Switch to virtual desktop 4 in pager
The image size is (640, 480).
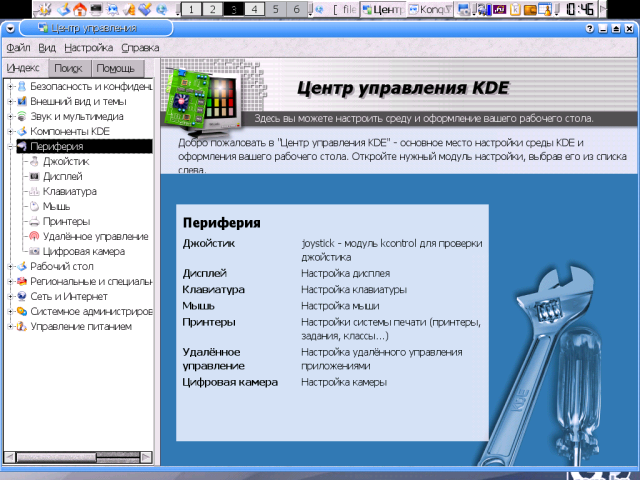coord(253,9)
